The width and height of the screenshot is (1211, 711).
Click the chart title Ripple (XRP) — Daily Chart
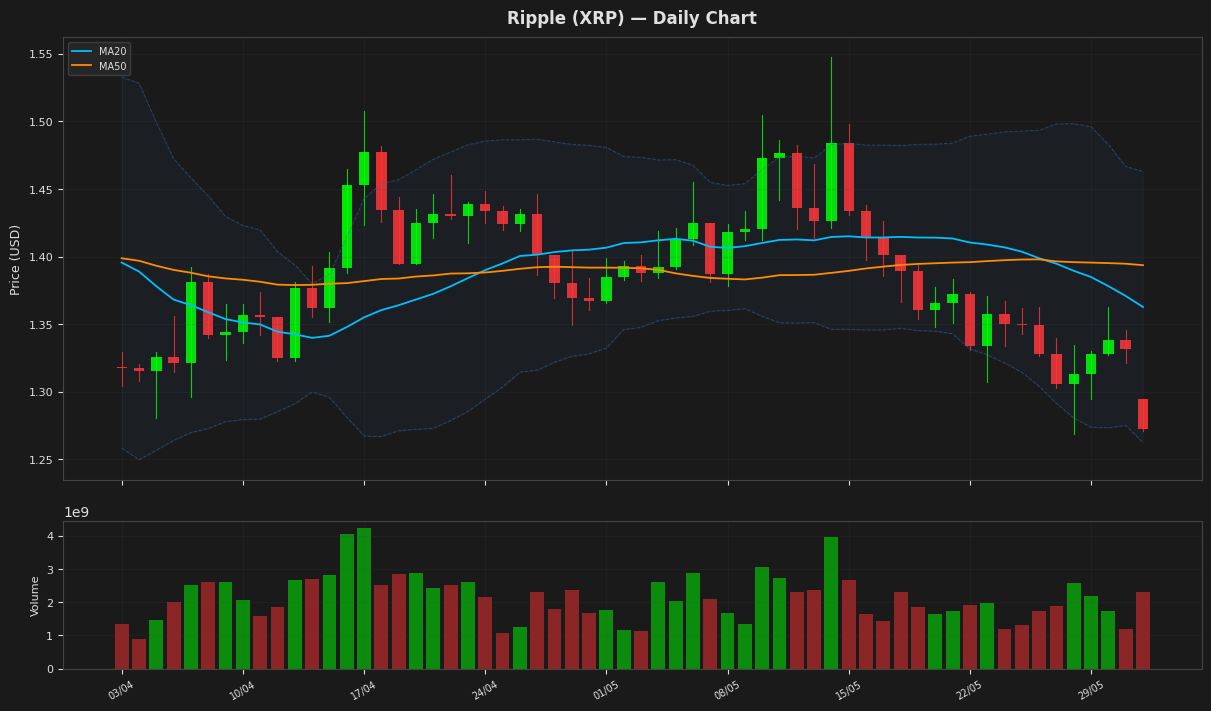tap(631, 19)
